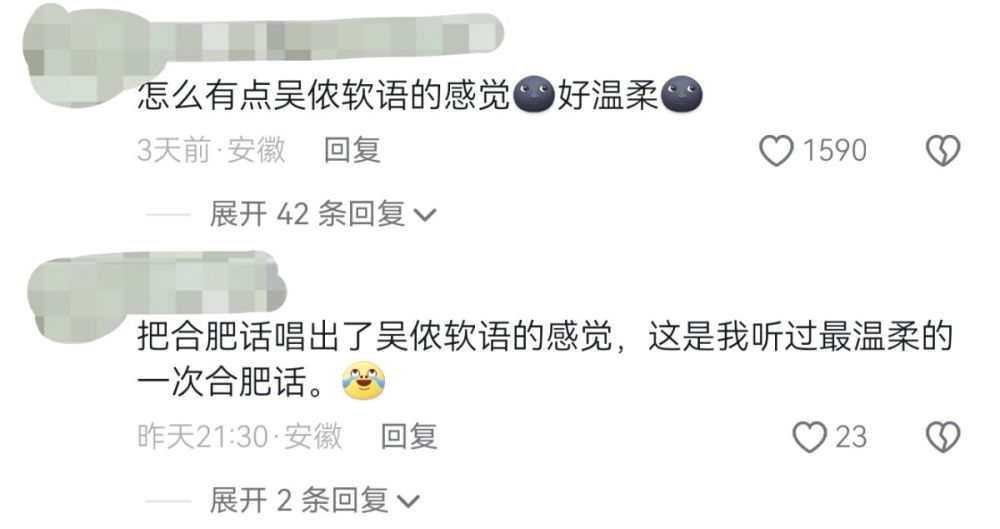This screenshot has width=1000, height=529.
Task: Like the comment with 23 likes
Action: tap(809, 437)
